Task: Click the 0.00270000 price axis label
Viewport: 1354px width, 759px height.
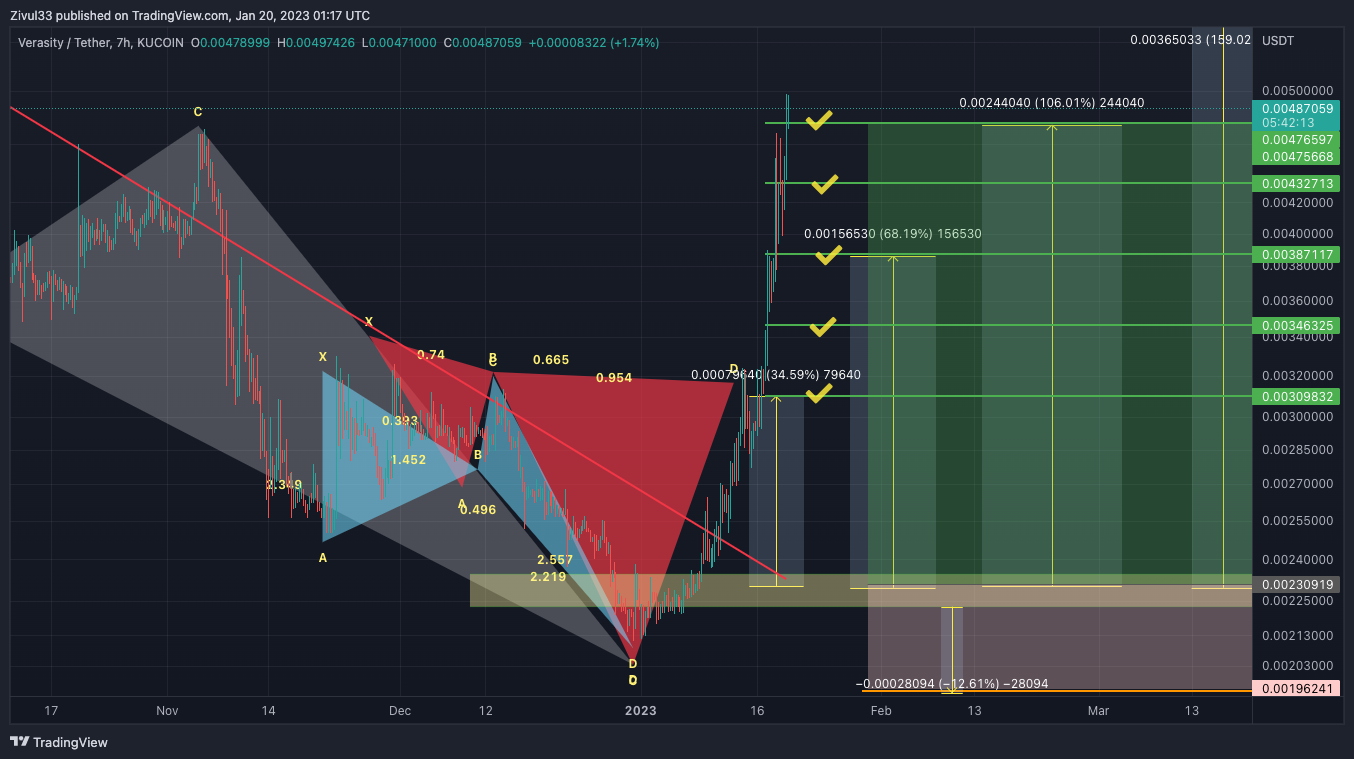Action: pos(1297,483)
